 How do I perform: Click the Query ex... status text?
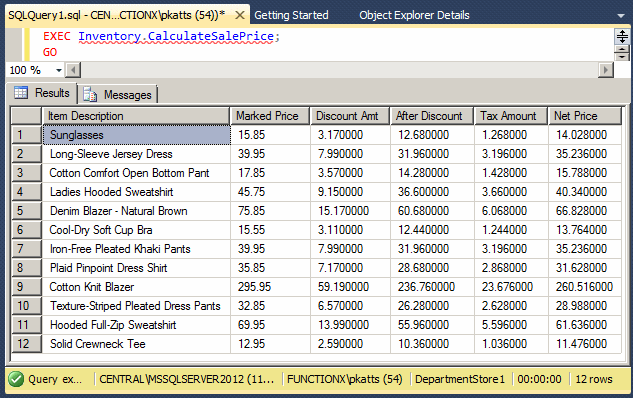coord(55,379)
